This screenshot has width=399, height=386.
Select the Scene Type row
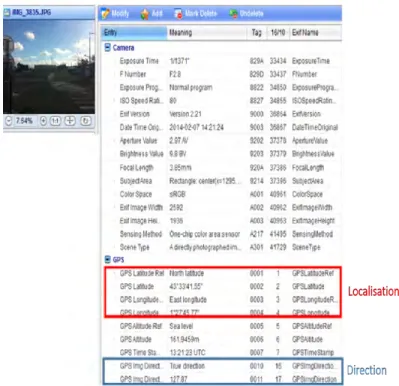pyautogui.click(x=222, y=247)
